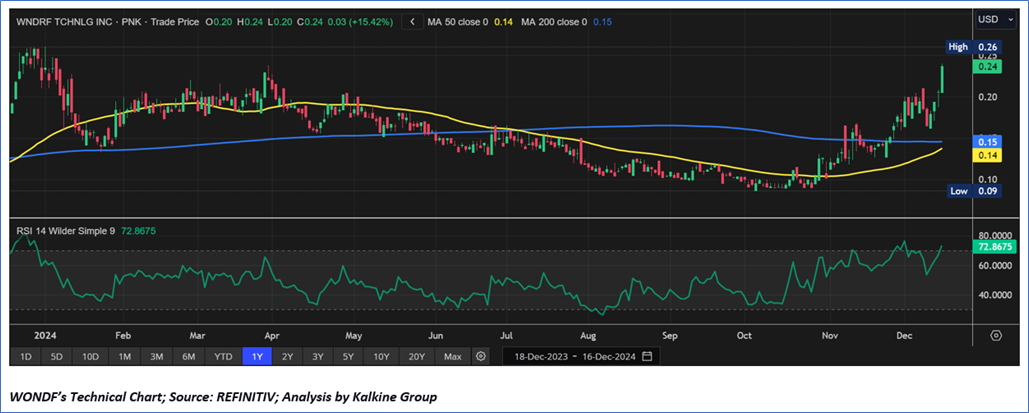Viewport: 1029px width, 413px height.
Task: Click the calendar icon beside date range
Action: click(648, 356)
